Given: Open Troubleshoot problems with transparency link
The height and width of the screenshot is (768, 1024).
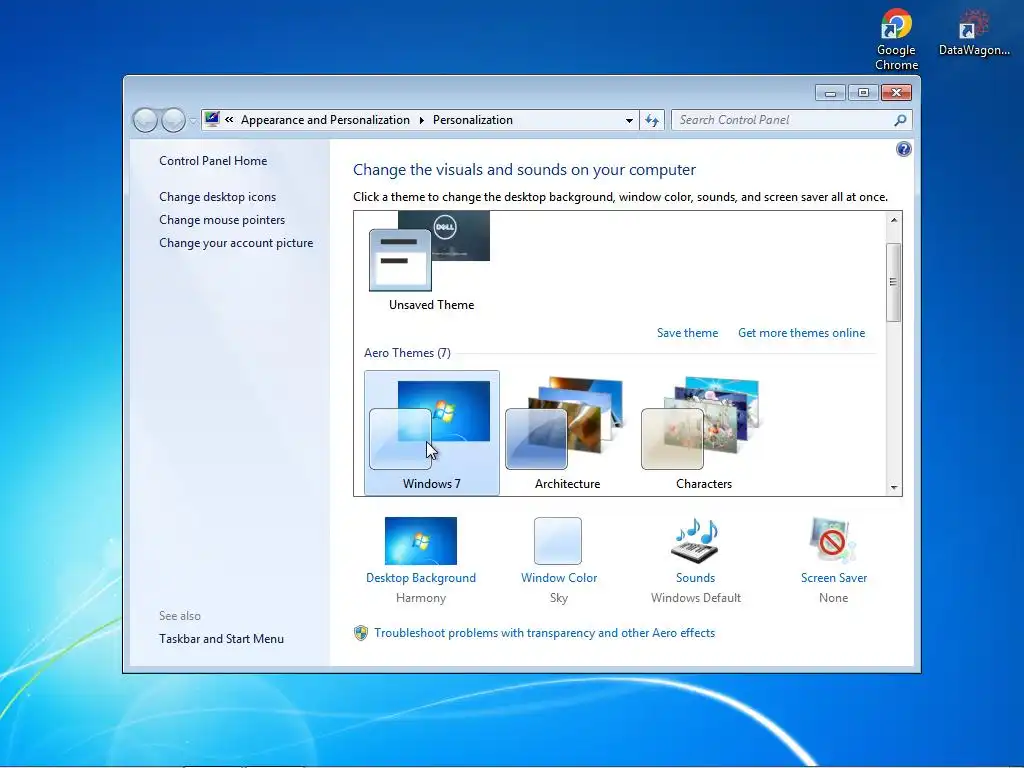Looking at the screenshot, I should pos(545,633).
